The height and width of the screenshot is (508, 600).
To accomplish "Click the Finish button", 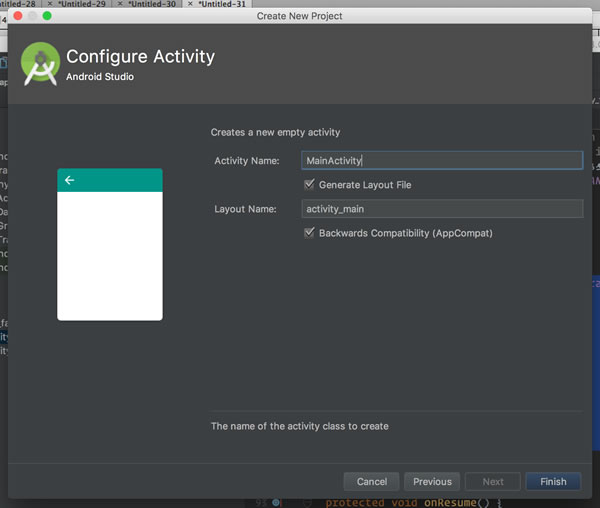I will click(553, 482).
